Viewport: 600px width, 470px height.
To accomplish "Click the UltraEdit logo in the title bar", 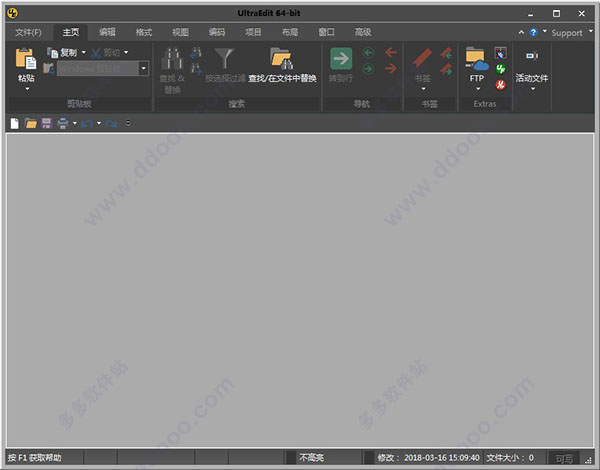I will click(13, 13).
